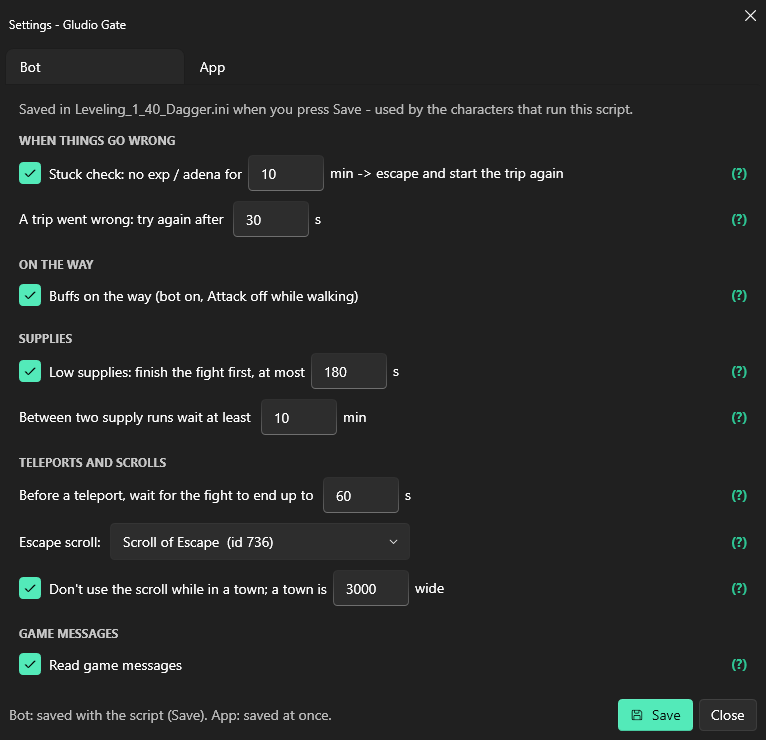
Task: Click the Read game messages label
Action: pyautogui.click(x=115, y=665)
